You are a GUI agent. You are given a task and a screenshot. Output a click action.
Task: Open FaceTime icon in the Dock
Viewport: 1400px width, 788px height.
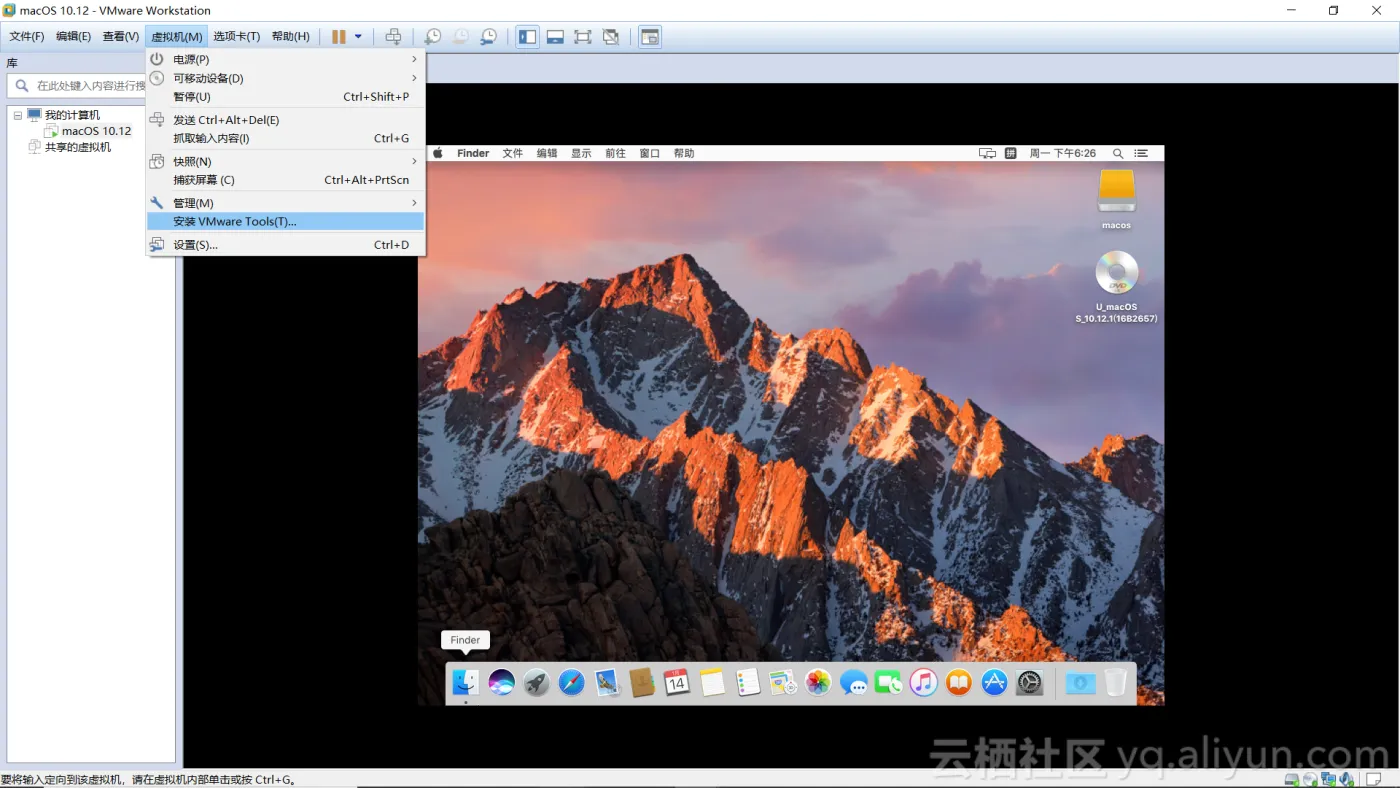[888, 683]
